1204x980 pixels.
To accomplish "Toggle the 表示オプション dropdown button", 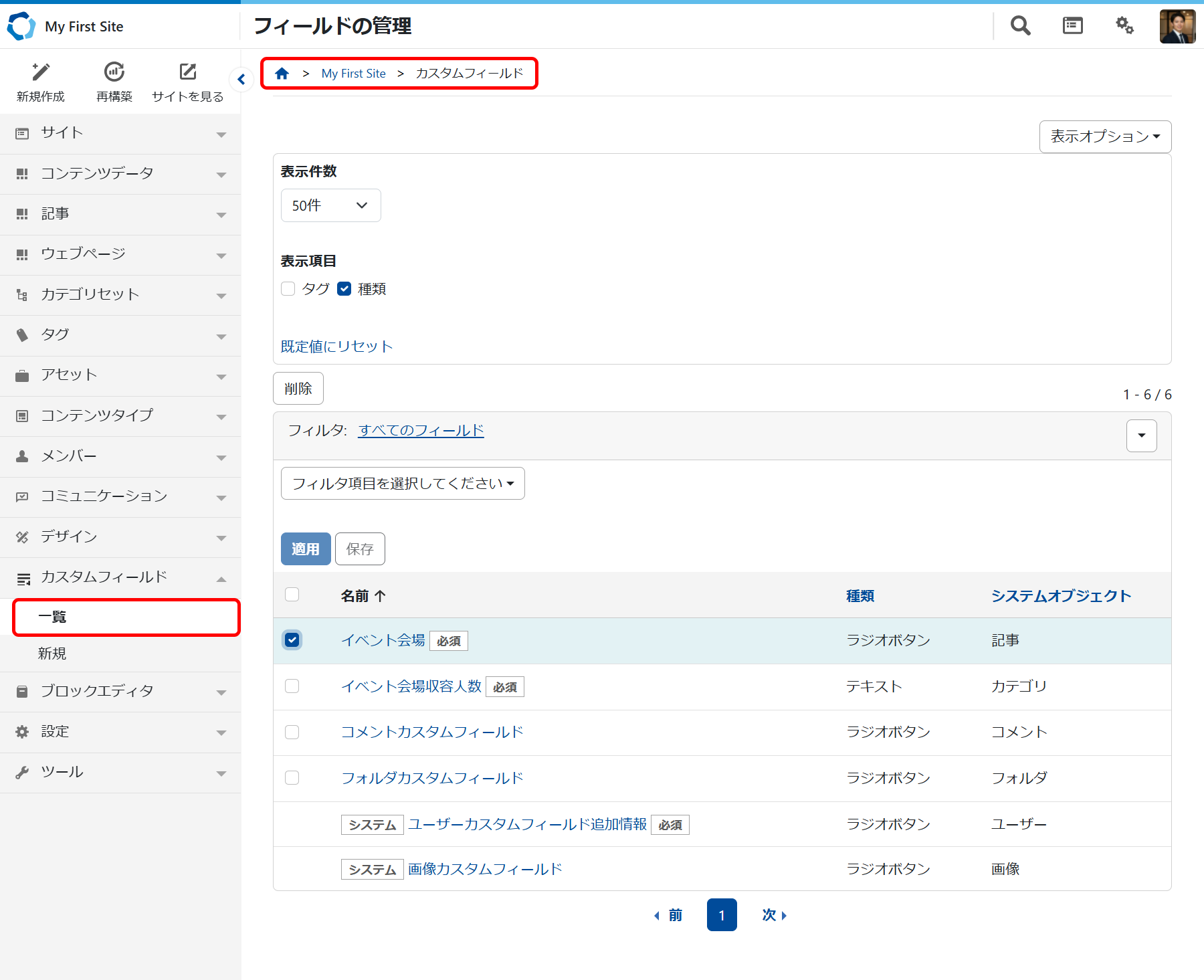I will click(1105, 136).
